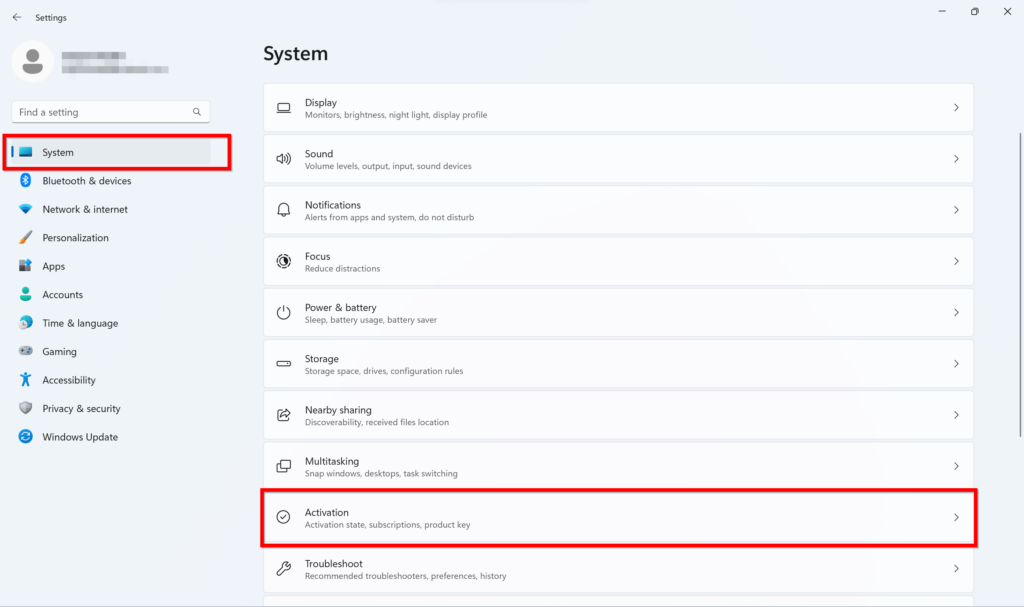This screenshot has width=1024, height=607.
Task: Expand the Activation chevron arrow
Action: 956,517
